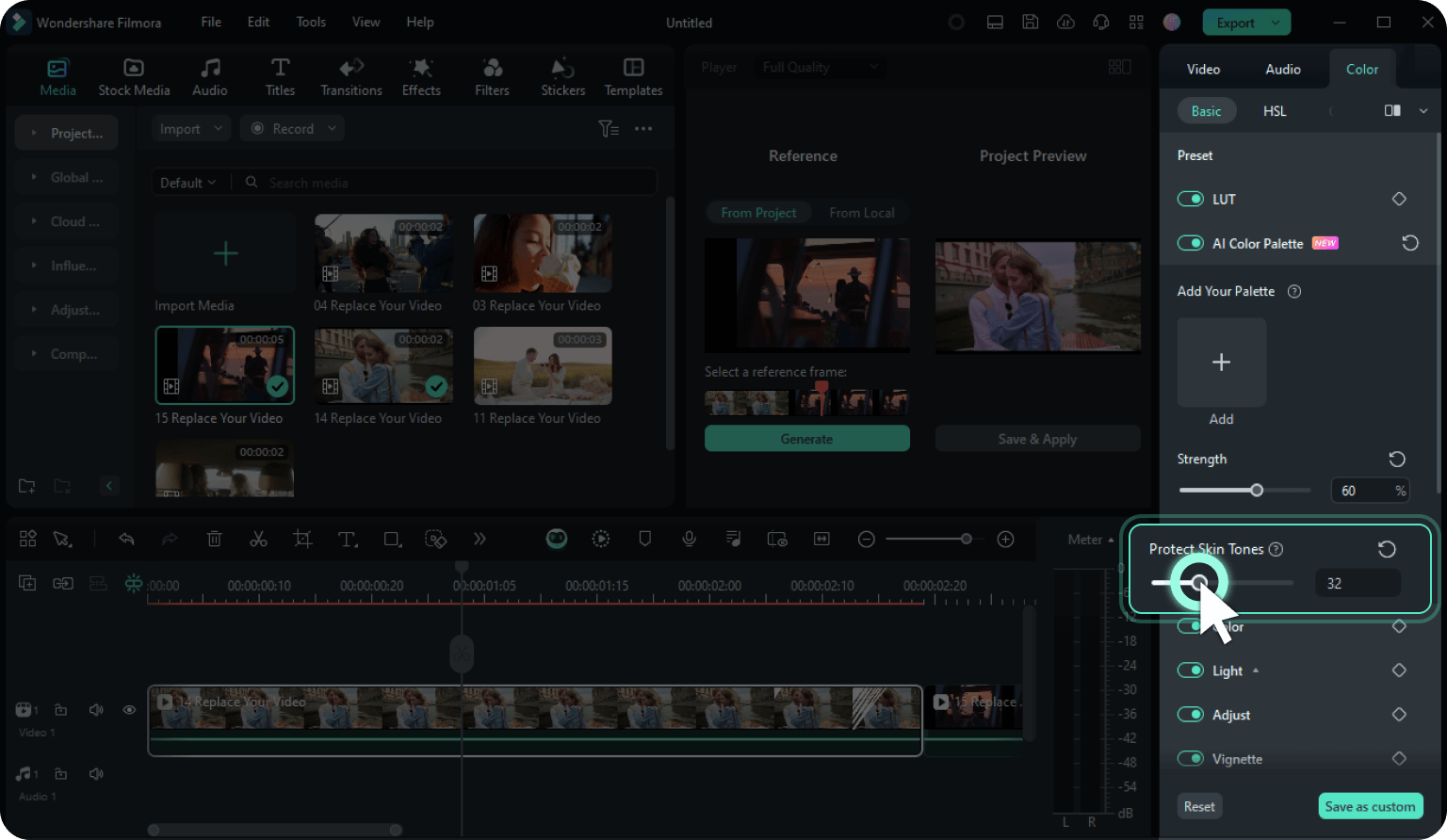Click the zoom out minus icon on timeline

click(867, 539)
